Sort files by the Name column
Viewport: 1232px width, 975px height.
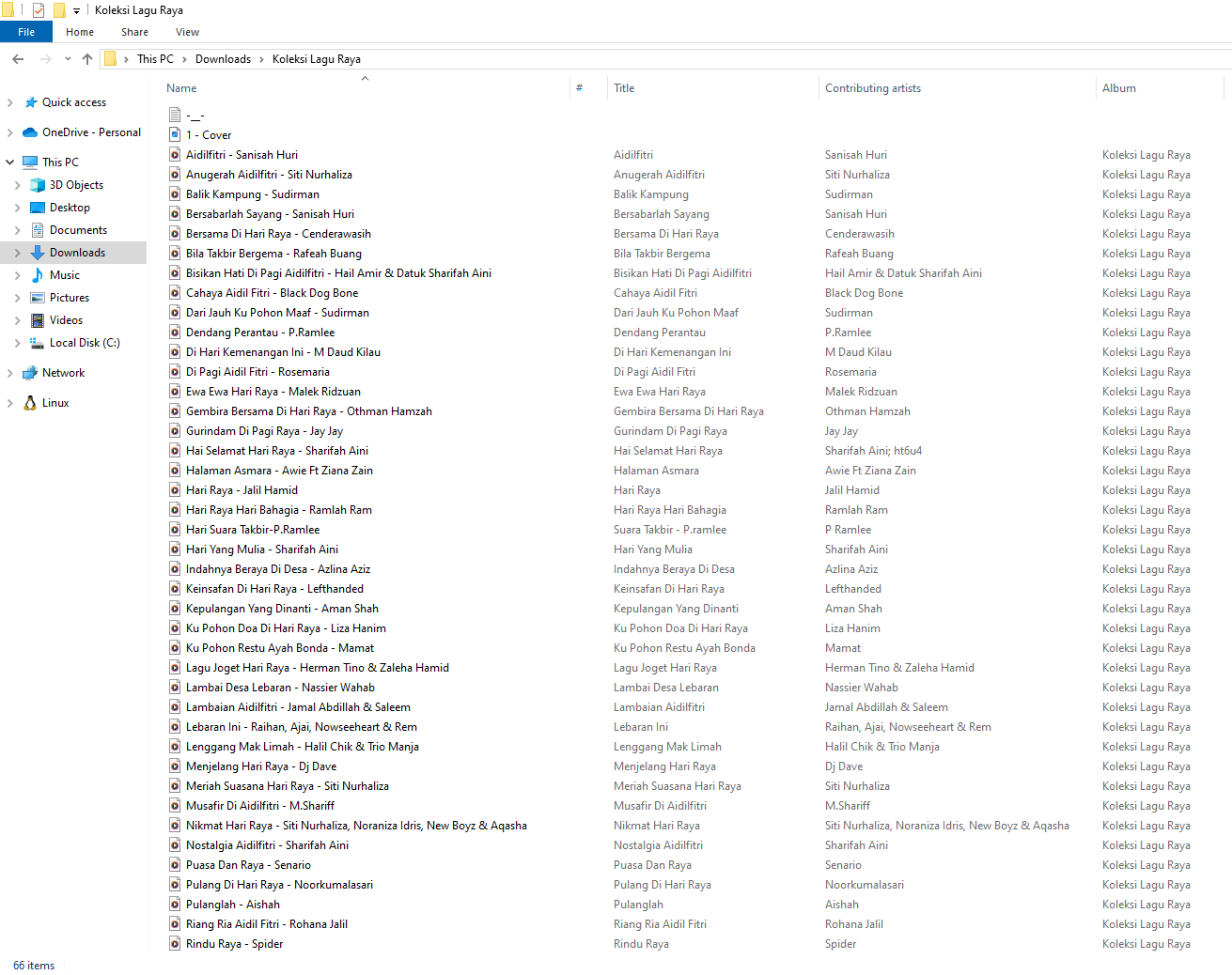(181, 88)
